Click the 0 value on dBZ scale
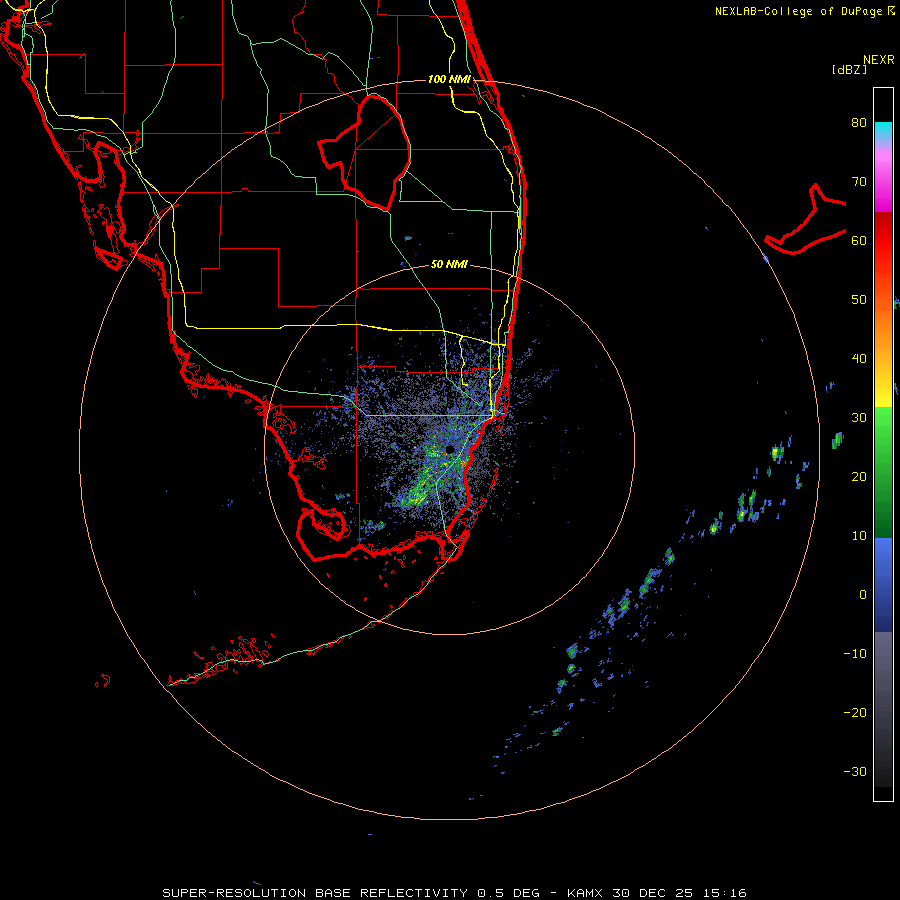 pos(863,595)
